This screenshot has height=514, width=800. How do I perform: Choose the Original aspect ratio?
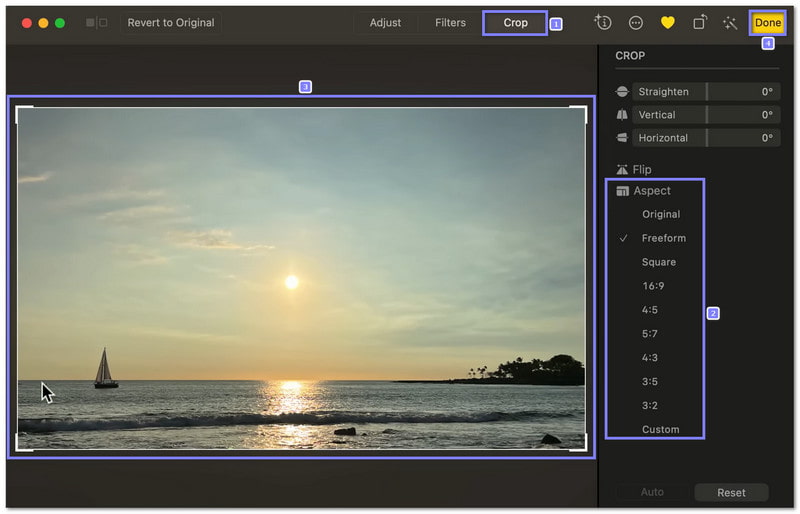click(661, 214)
